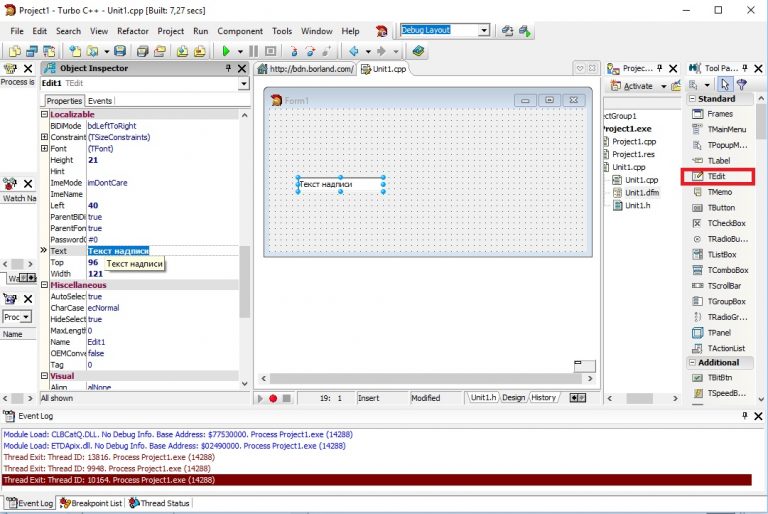Open the Tools menu

(x=282, y=31)
